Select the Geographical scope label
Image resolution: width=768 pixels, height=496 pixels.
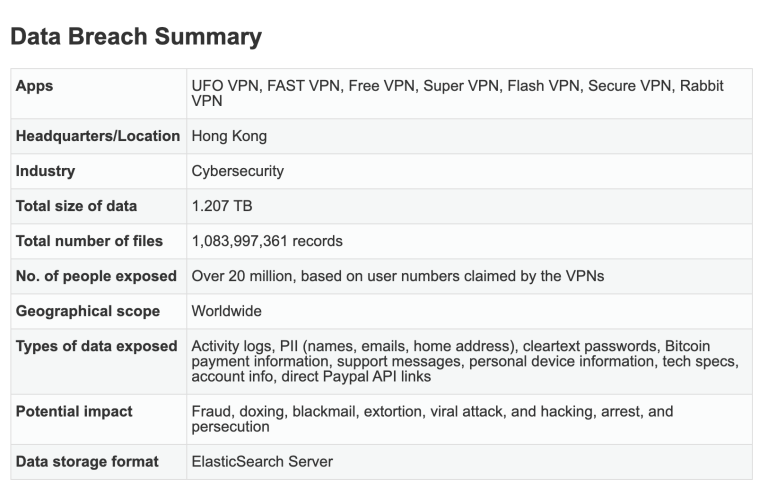88,311
